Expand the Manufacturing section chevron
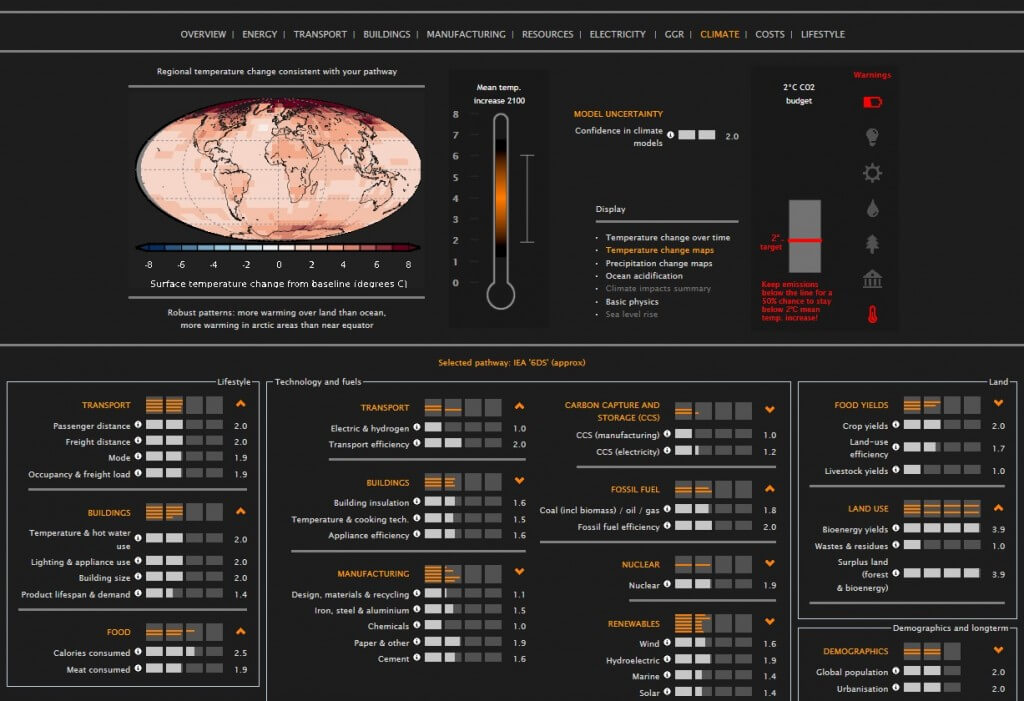 (x=519, y=573)
